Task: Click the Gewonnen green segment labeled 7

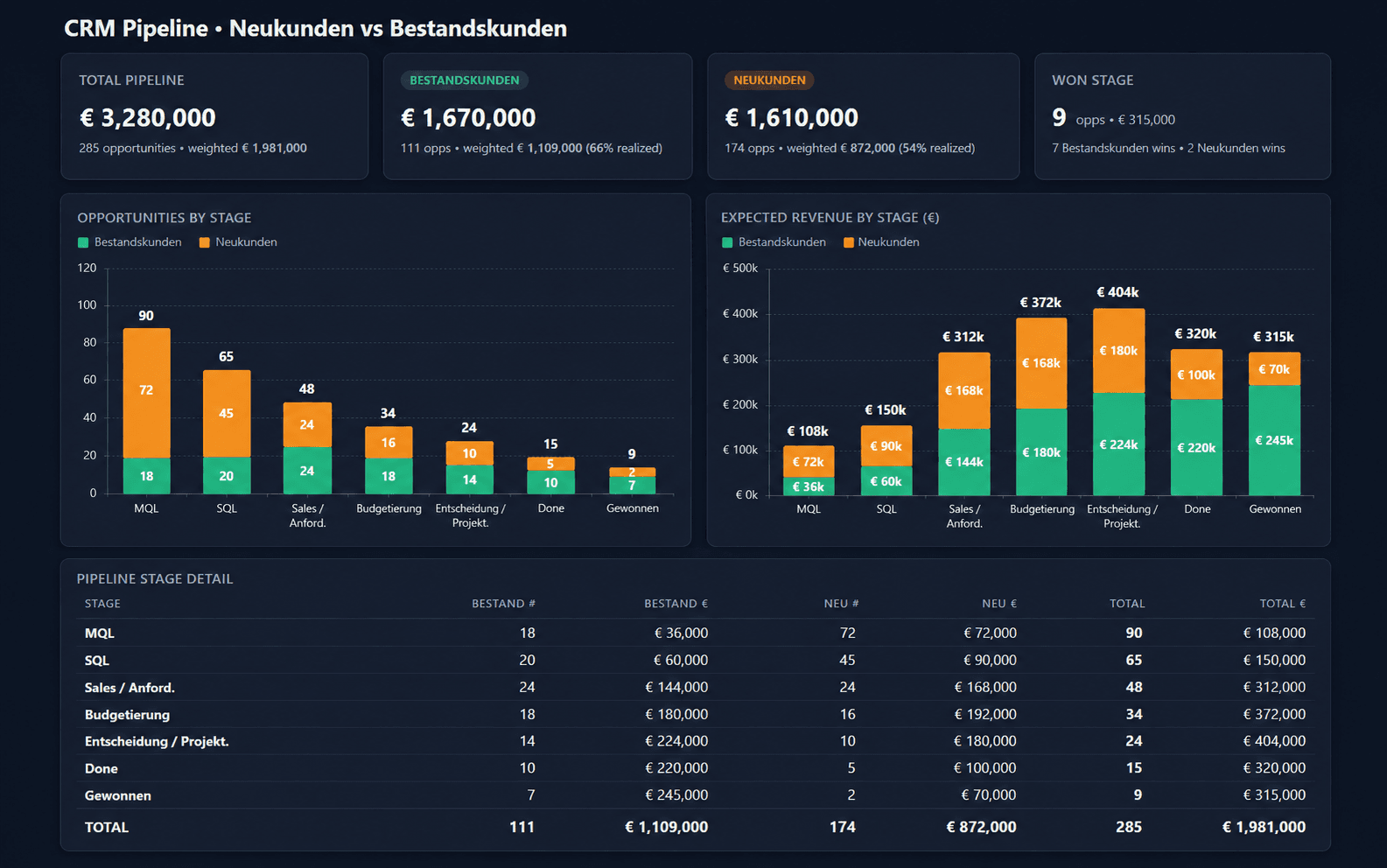Action: 632,486
